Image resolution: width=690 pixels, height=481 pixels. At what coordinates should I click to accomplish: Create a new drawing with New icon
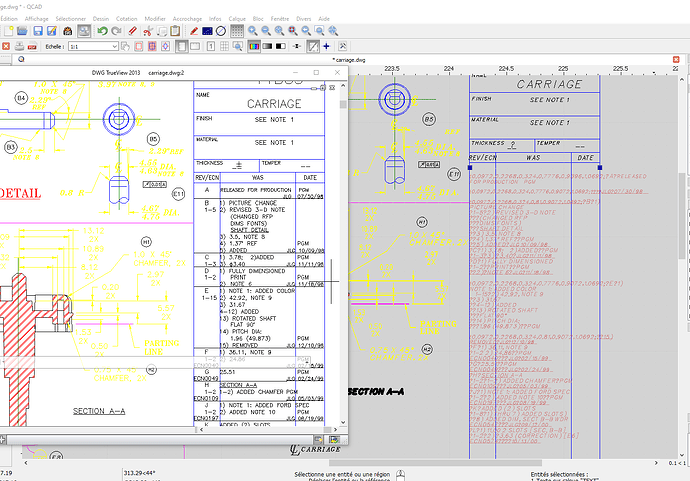(x=9, y=31)
